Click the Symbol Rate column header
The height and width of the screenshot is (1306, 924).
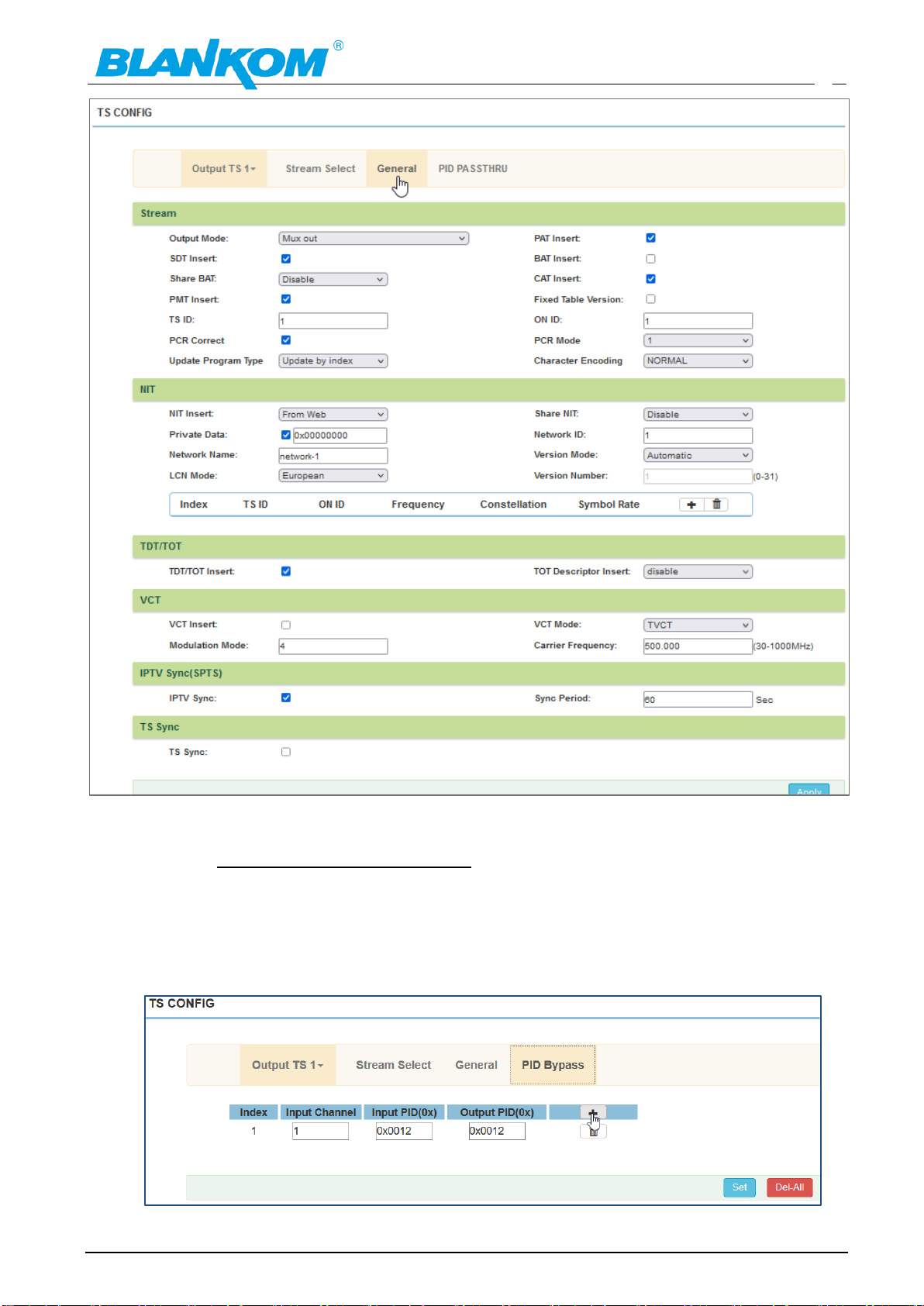609,505
